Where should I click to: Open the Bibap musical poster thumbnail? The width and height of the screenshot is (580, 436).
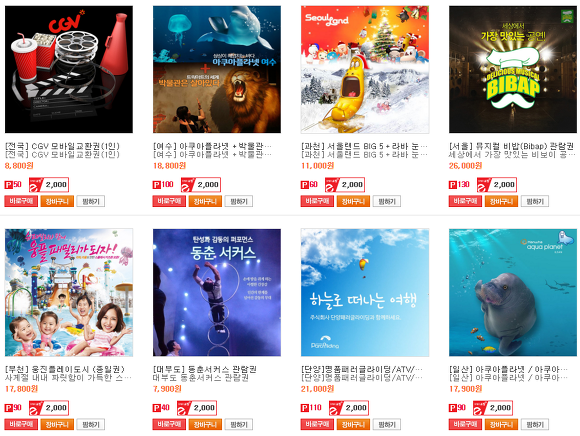pyautogui.click(x=513, y=69)
